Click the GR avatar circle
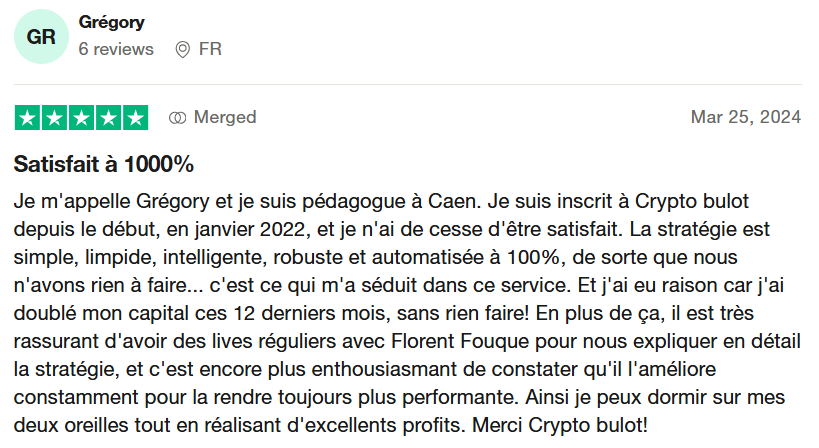The image size is (819, 448). click(x=41, y=37)
